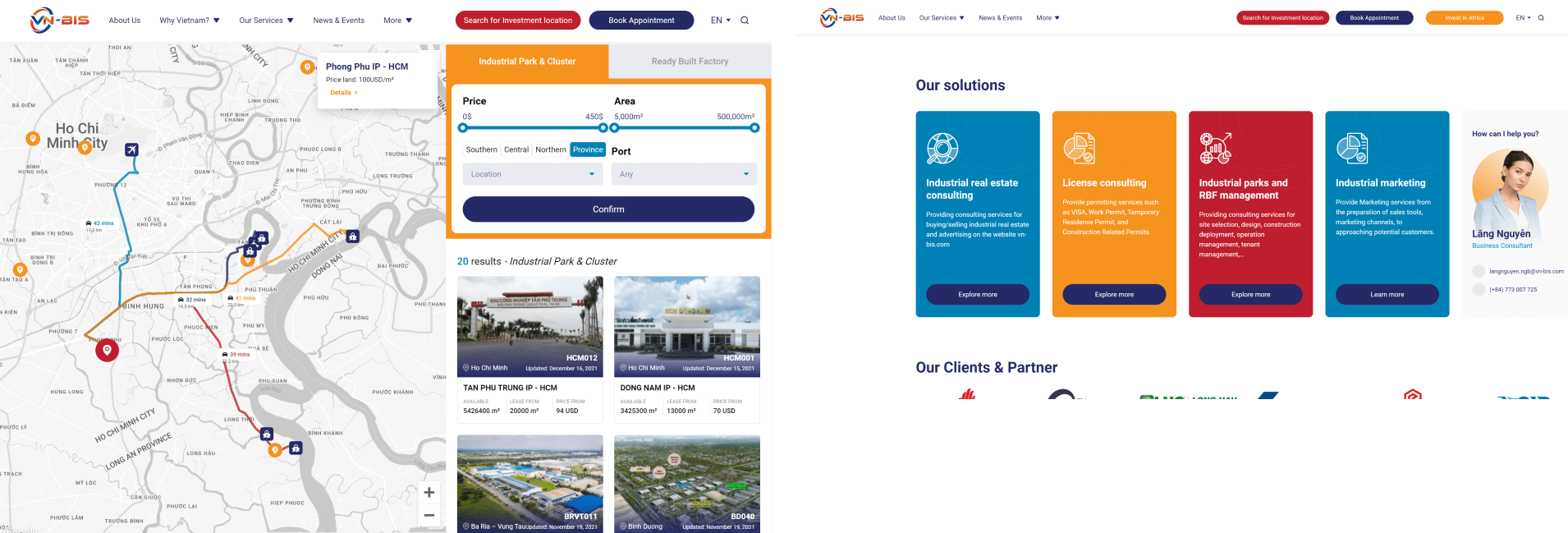Click the airport icon on the map
Image resolution: width=1568 pixels, height=533 pixels.
pyautogui.click(x=131, y=149)
